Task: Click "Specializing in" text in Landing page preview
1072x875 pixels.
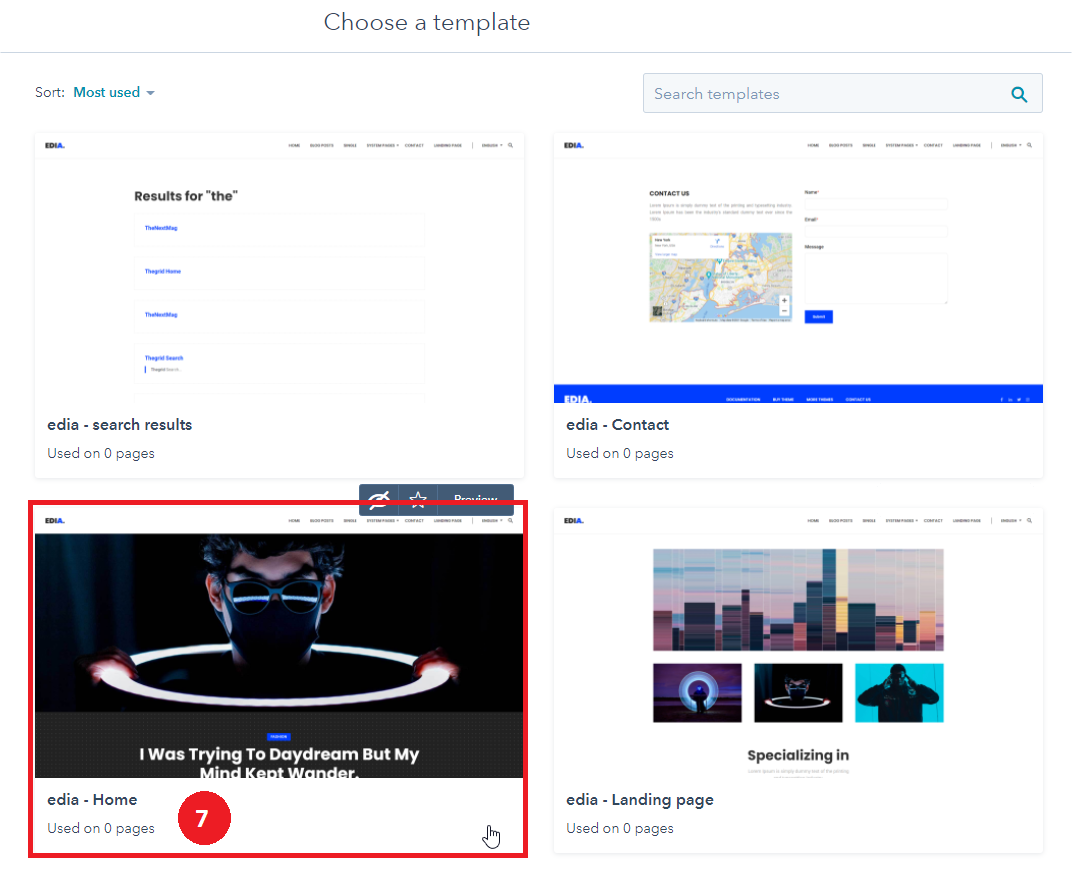Action: (x=797, y=755)
